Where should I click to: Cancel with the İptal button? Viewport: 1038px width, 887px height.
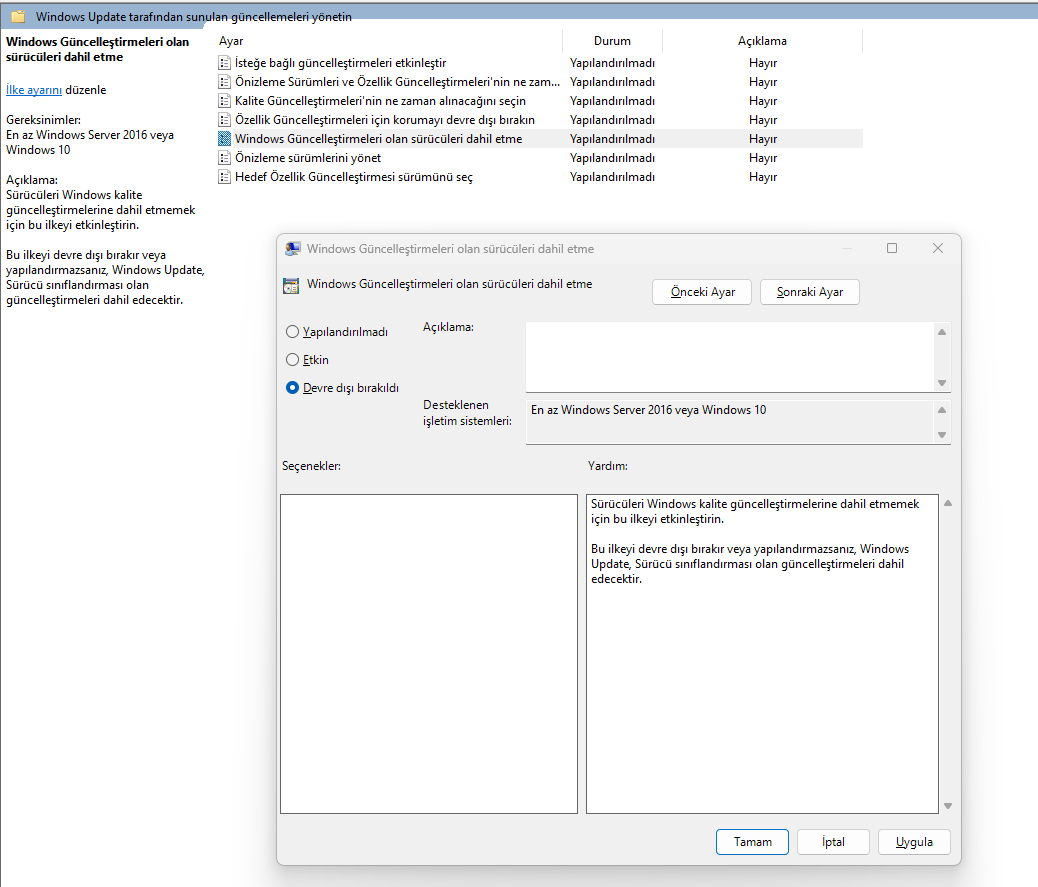(833, 842)
